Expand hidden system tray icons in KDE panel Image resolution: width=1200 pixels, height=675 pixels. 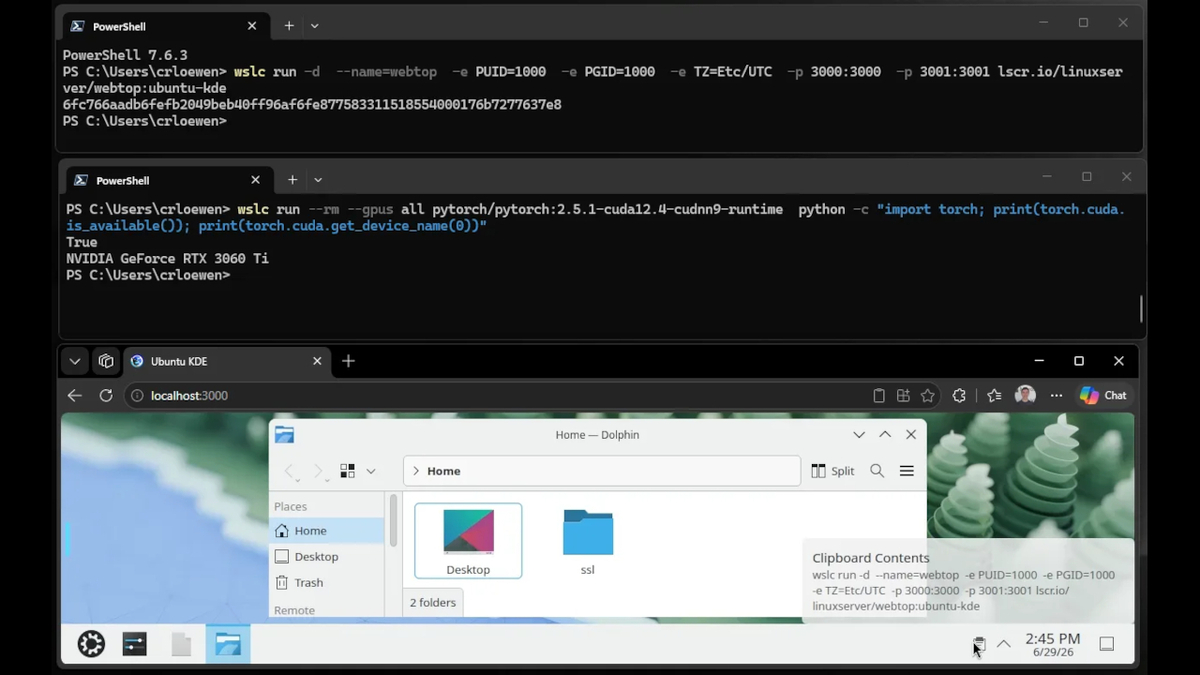1004,644
